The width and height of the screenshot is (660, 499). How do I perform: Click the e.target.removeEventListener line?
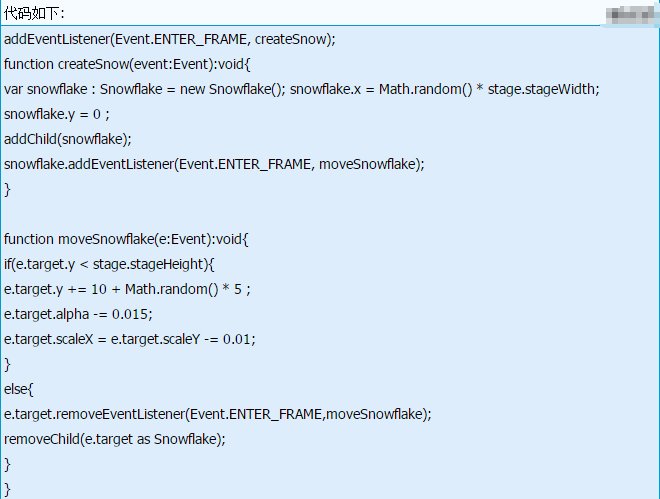pyautogui.click(x=217, y=414)
